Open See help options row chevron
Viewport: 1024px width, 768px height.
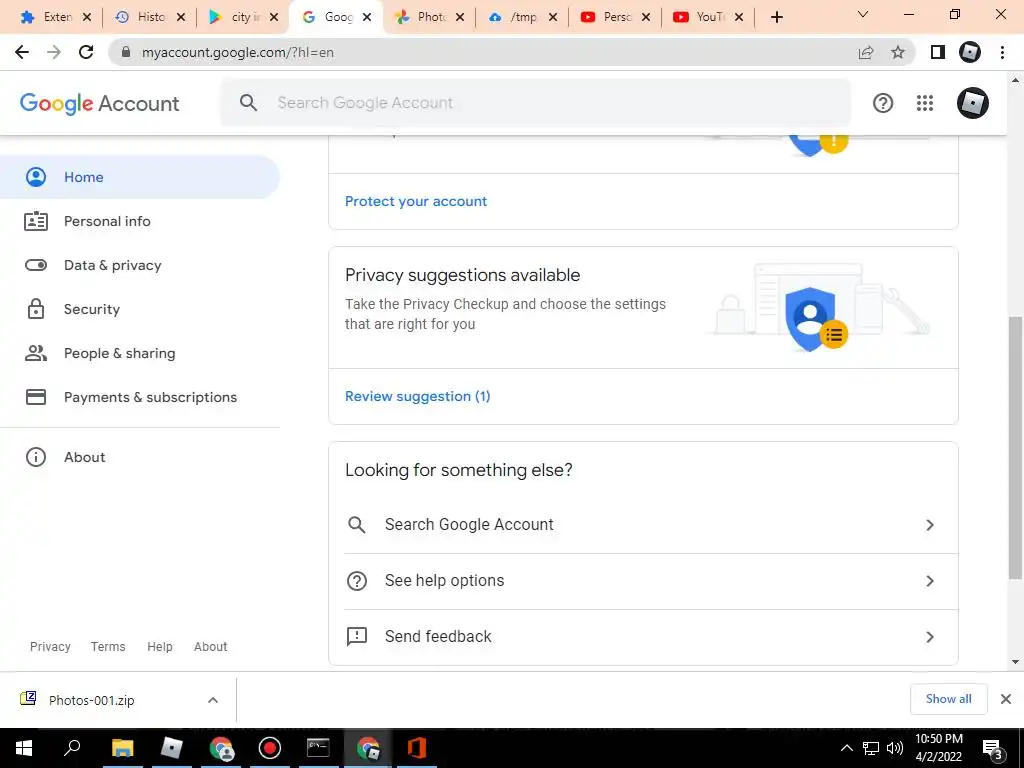930,581
